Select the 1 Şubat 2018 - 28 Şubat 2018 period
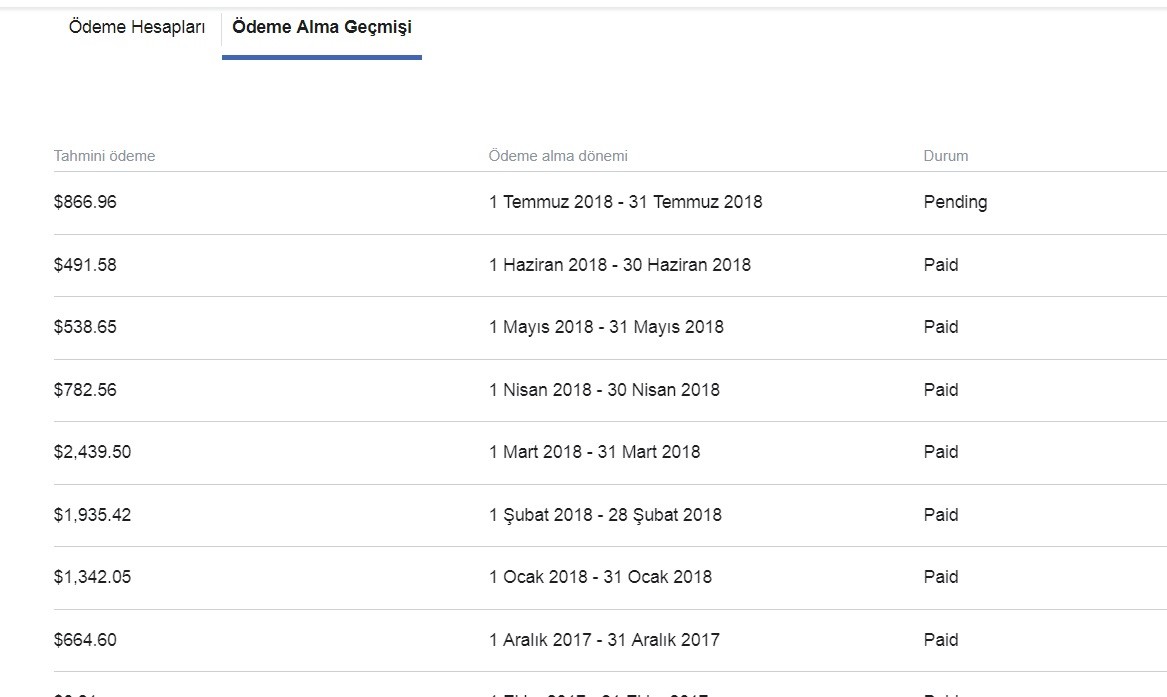1167x697 pixels. coord(605,515)
